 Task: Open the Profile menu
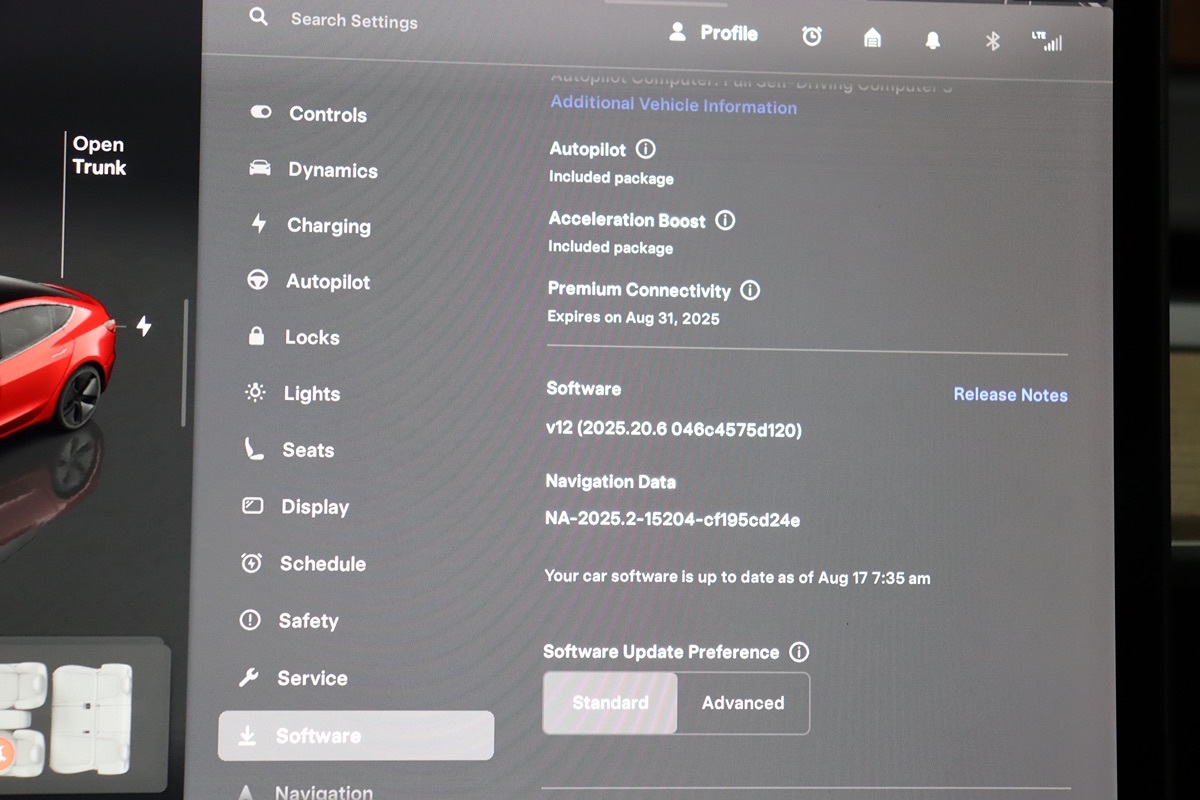pyautogui.click(x=714, y=33)
